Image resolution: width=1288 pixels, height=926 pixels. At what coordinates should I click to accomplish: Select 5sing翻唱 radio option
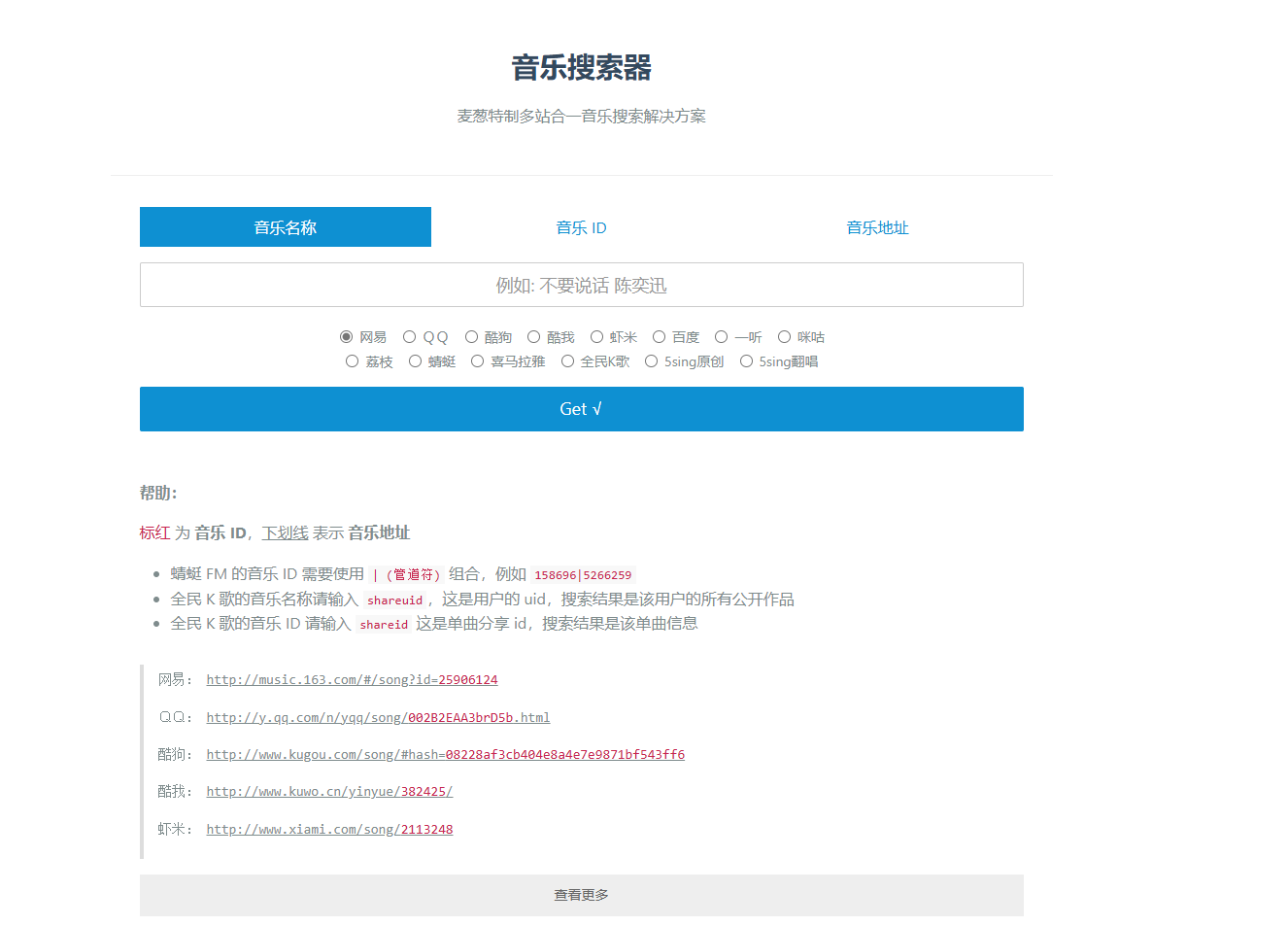coord(746,361)
